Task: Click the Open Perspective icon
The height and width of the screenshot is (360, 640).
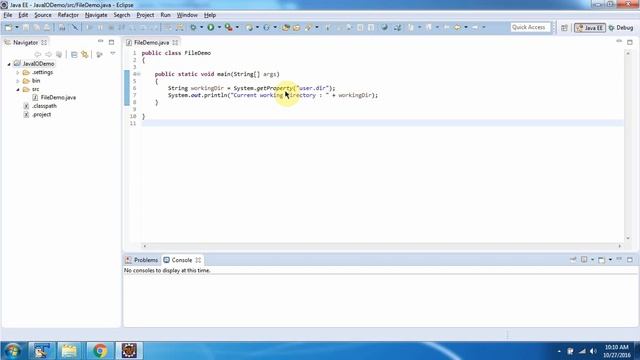Action: pyautogui.click(x=564, y=28)
